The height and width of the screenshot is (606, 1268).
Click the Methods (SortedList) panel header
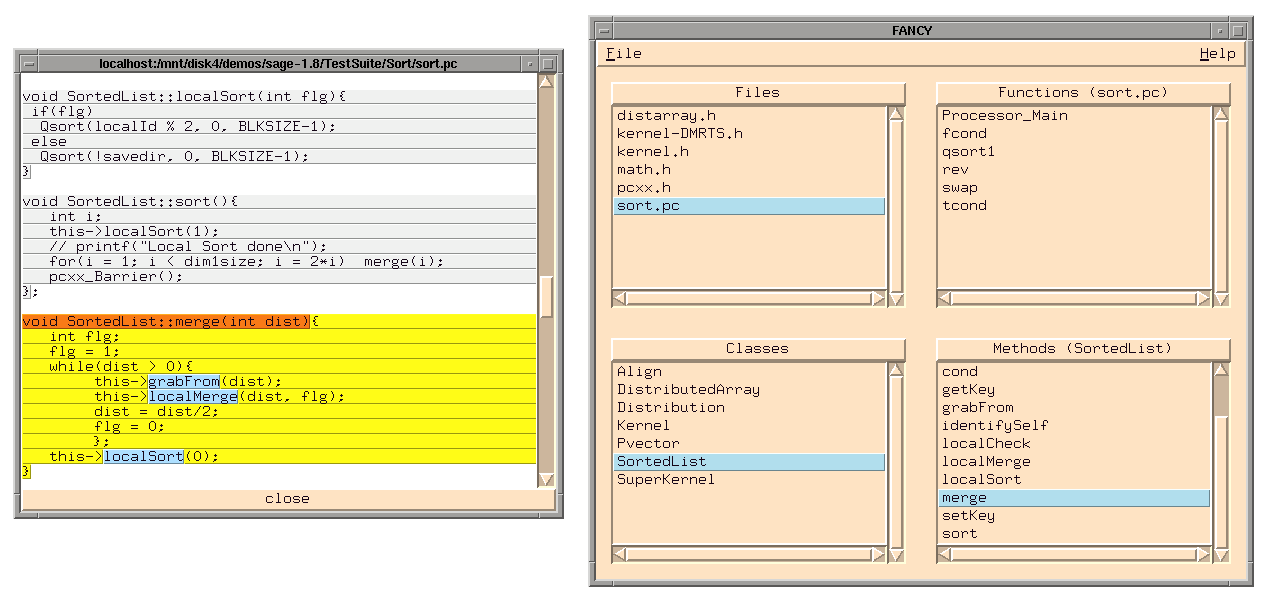click(x=1083, y=349)
